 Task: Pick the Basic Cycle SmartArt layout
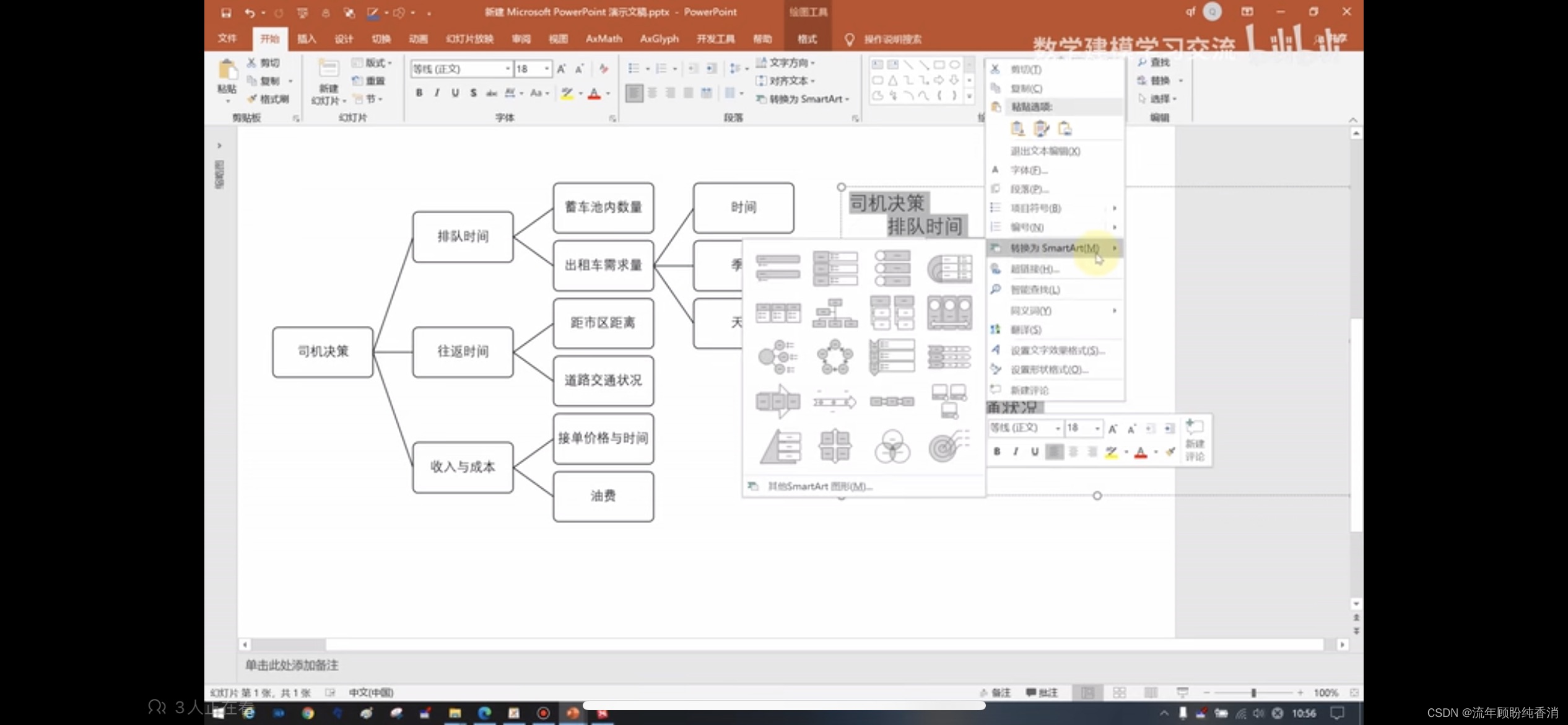(835, 357)
